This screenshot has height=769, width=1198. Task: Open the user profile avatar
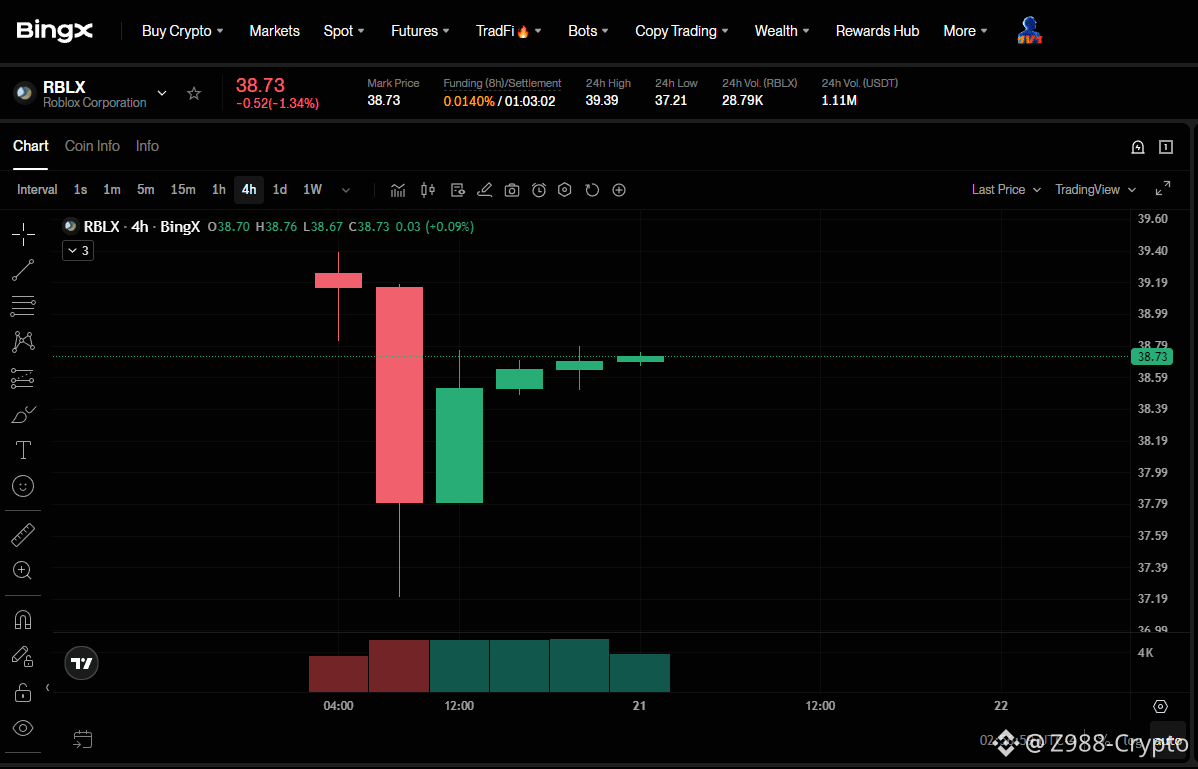(1030, 31)
